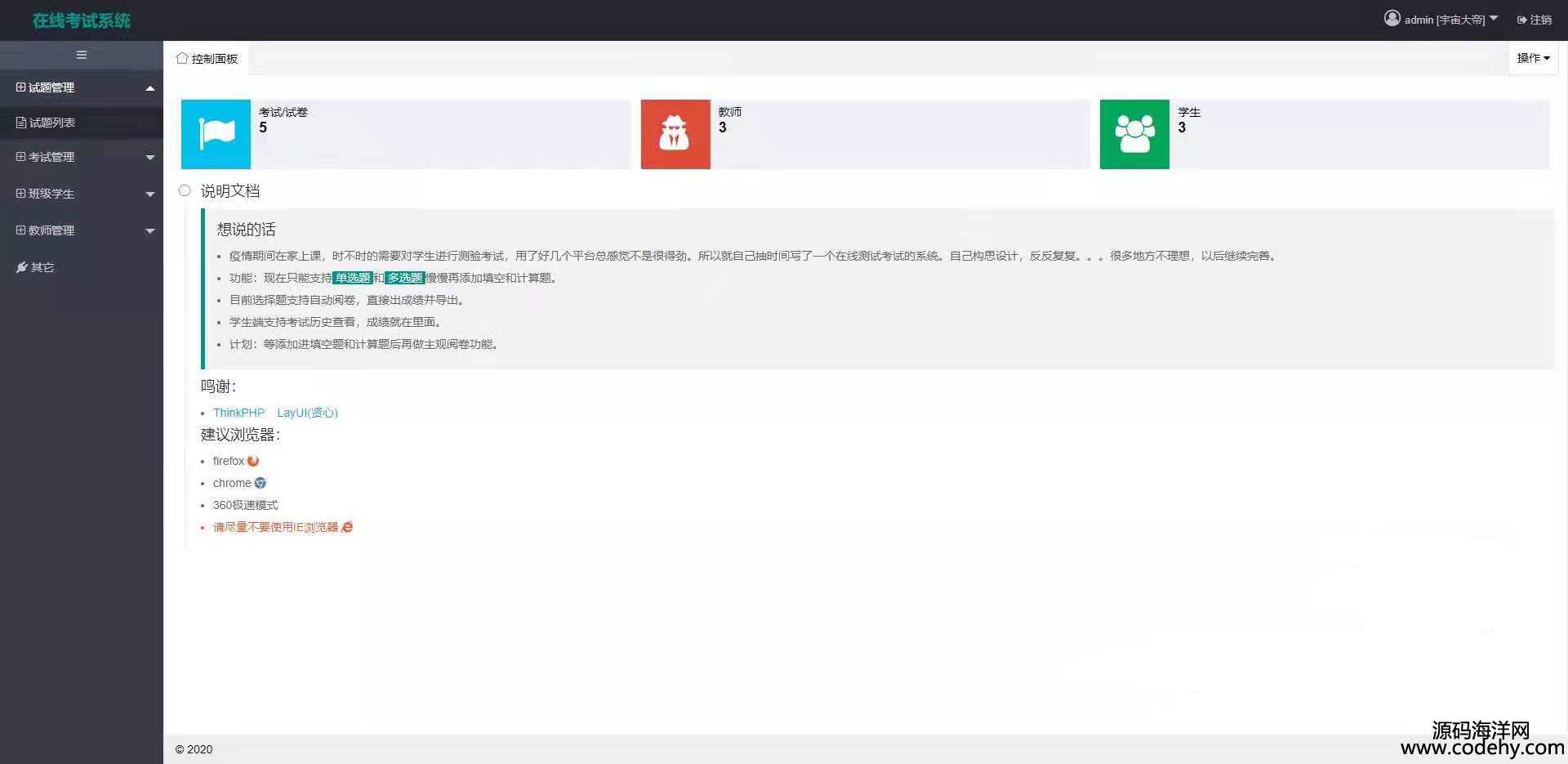Viewport: 1568px width, 764px height.
Task: Click the 注销 logout link
Action: (x=1534, y=20)
